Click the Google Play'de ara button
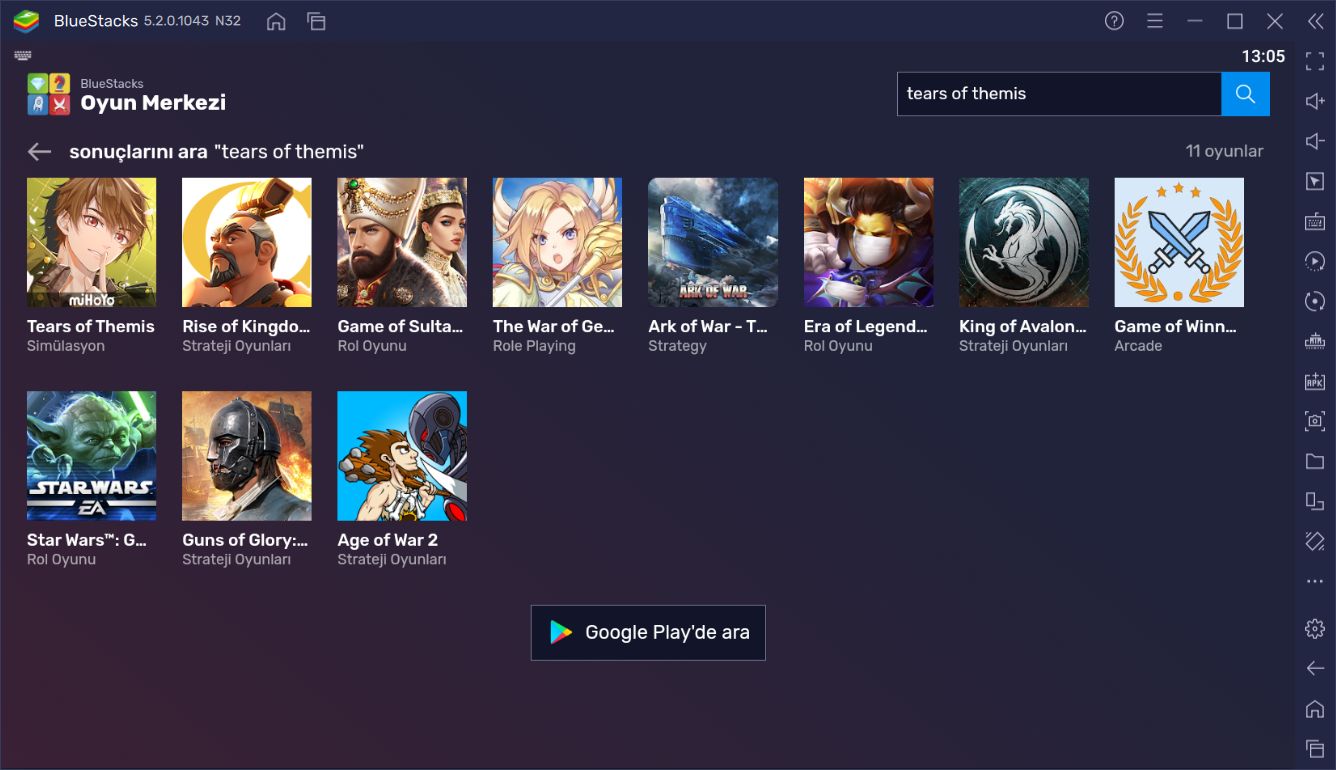1336x770 pixels. (x=648, y=632)
